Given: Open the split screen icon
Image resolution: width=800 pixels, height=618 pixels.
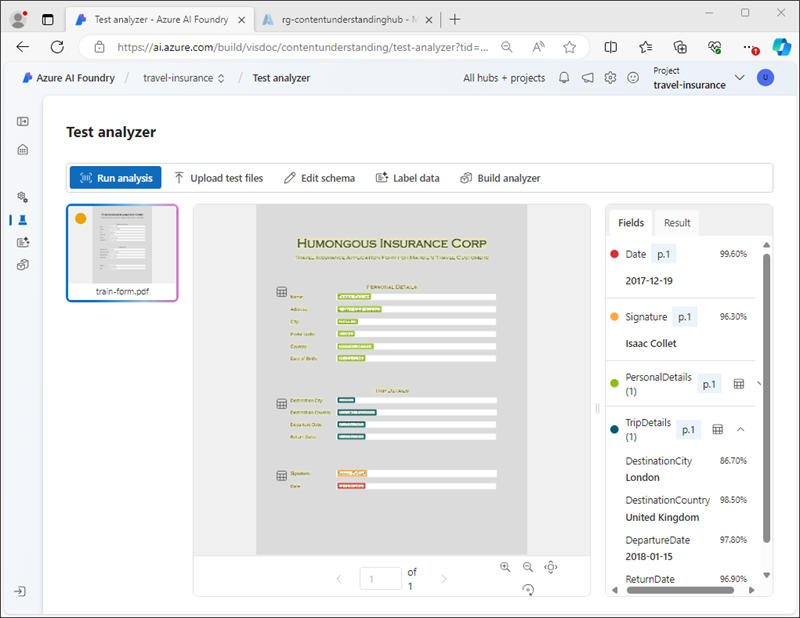Looking at the screenshot, I should (x=611, y=47).
